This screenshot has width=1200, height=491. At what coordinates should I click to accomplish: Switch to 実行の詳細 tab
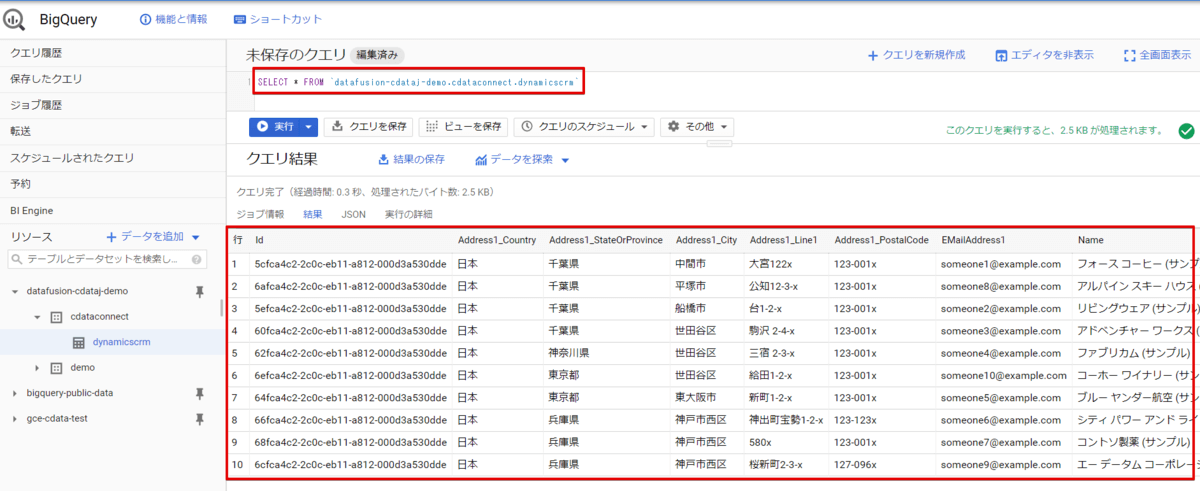point(409,214)
